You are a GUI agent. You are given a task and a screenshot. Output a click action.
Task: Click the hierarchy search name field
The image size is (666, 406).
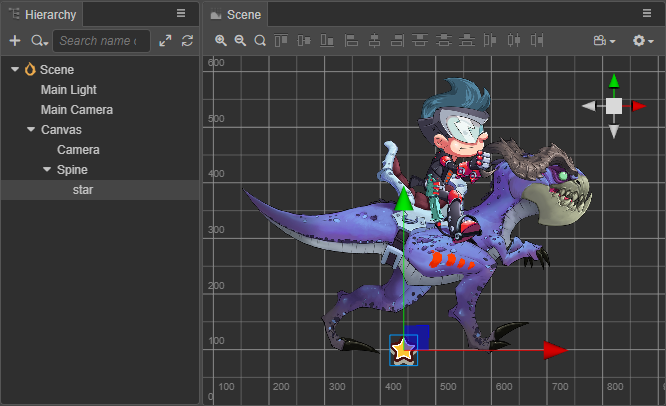pos(100,41)
